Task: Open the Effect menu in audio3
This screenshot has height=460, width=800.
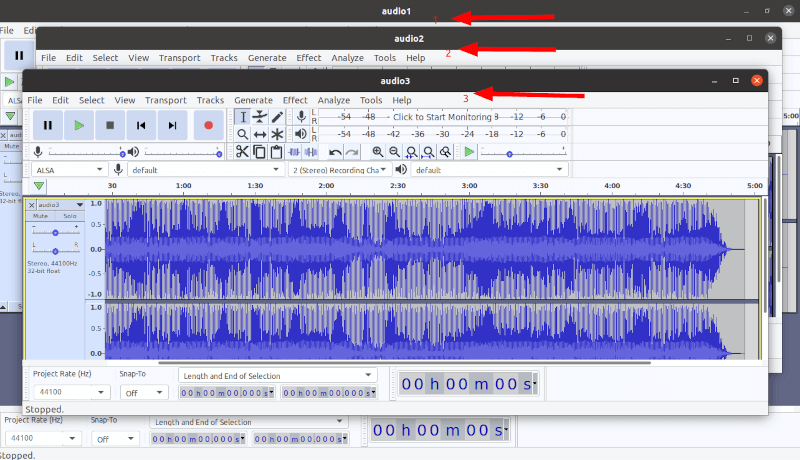Action: pyautogui.click(x=295, y=100)
